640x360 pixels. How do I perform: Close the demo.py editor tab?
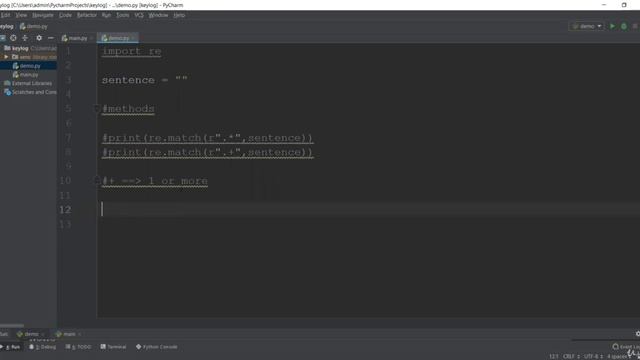click(x=133, y=38)
